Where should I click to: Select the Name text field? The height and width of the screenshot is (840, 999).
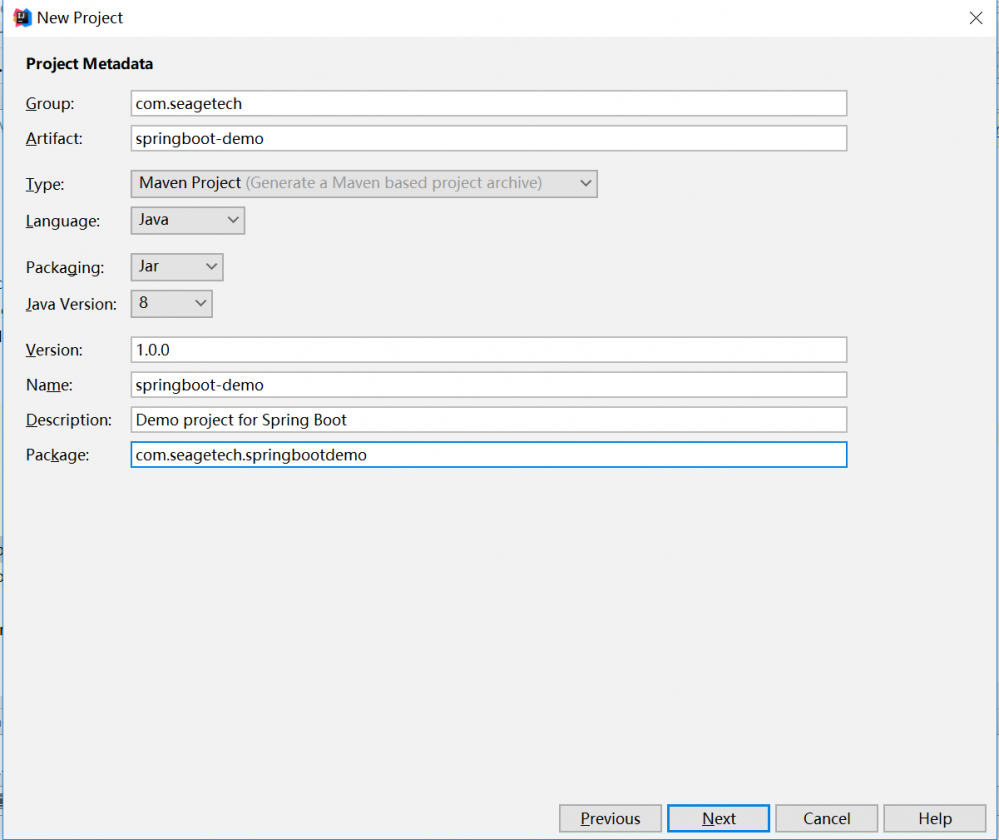[488, 384]
